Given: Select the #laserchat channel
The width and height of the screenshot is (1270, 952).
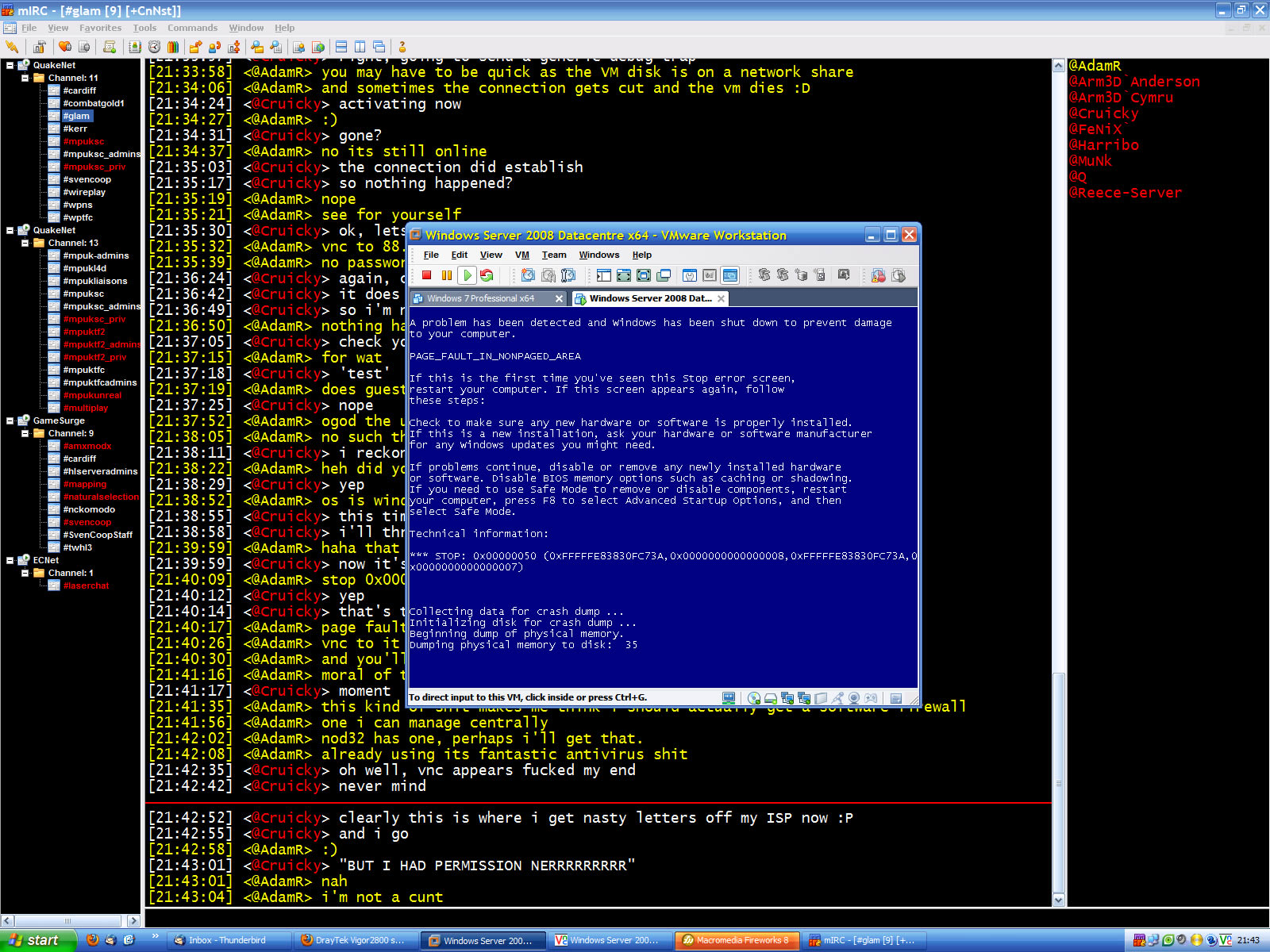Looking at the screenshot, I should pyautogui.click(x=86, y=585).
